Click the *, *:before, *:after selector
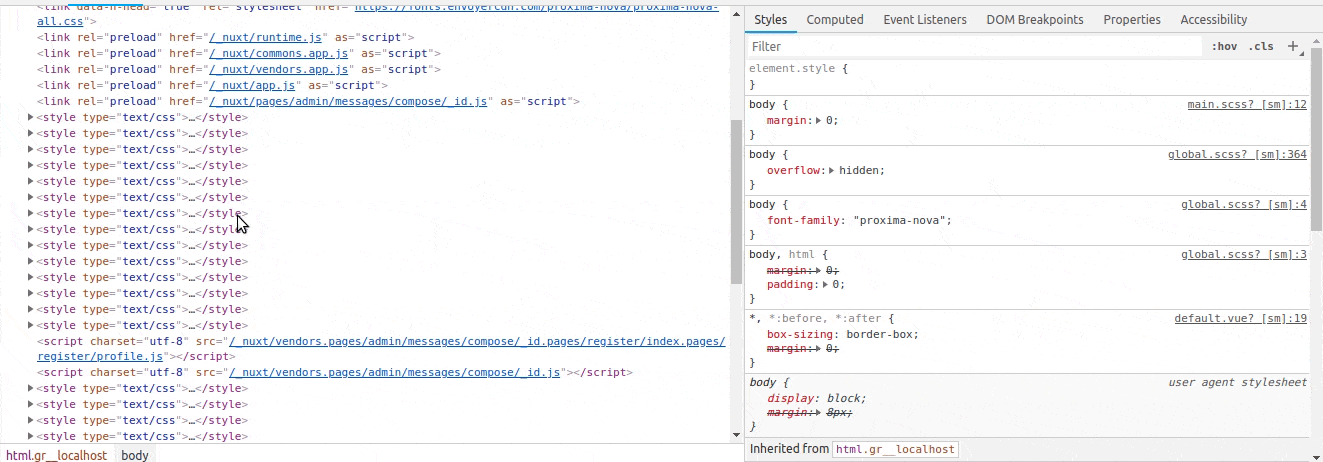 pyautogui.click(x=815, y=318)
